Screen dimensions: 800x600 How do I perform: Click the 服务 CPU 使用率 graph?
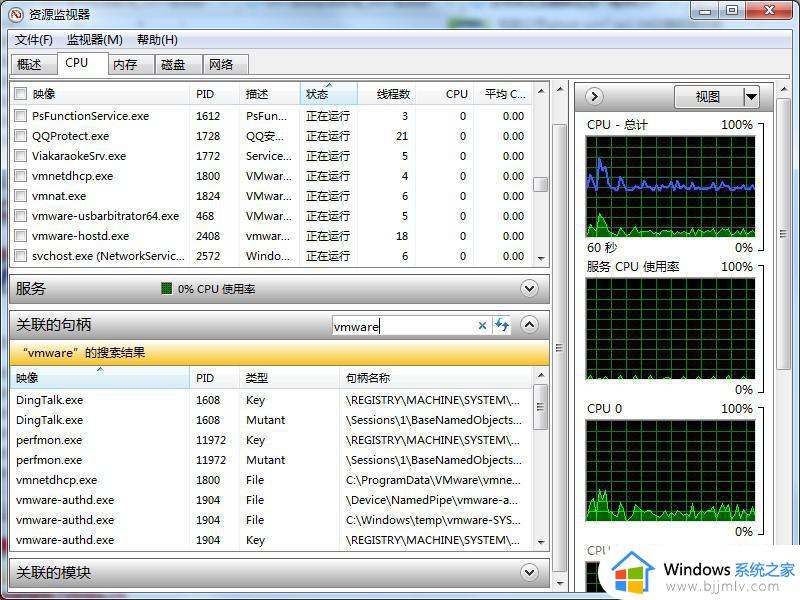670,329
